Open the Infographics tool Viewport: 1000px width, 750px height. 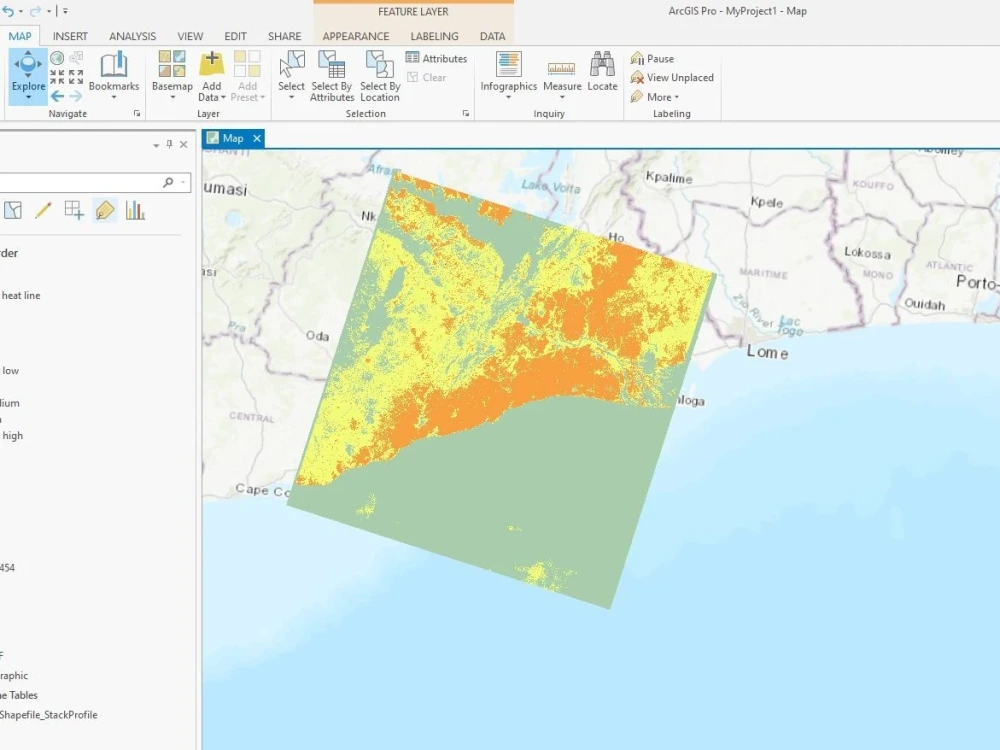point(508,72)
